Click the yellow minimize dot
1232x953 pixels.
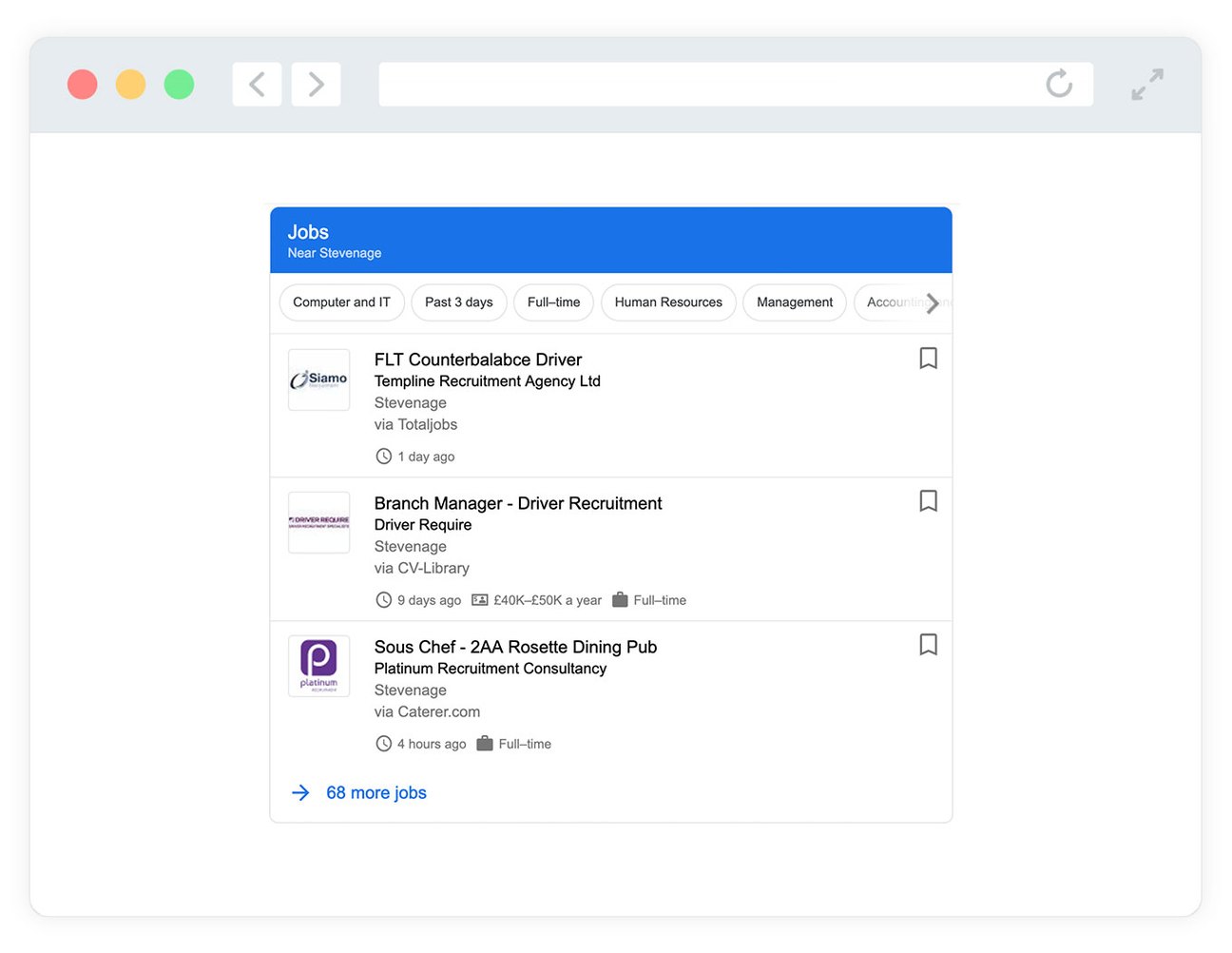[x=131, y=85]
